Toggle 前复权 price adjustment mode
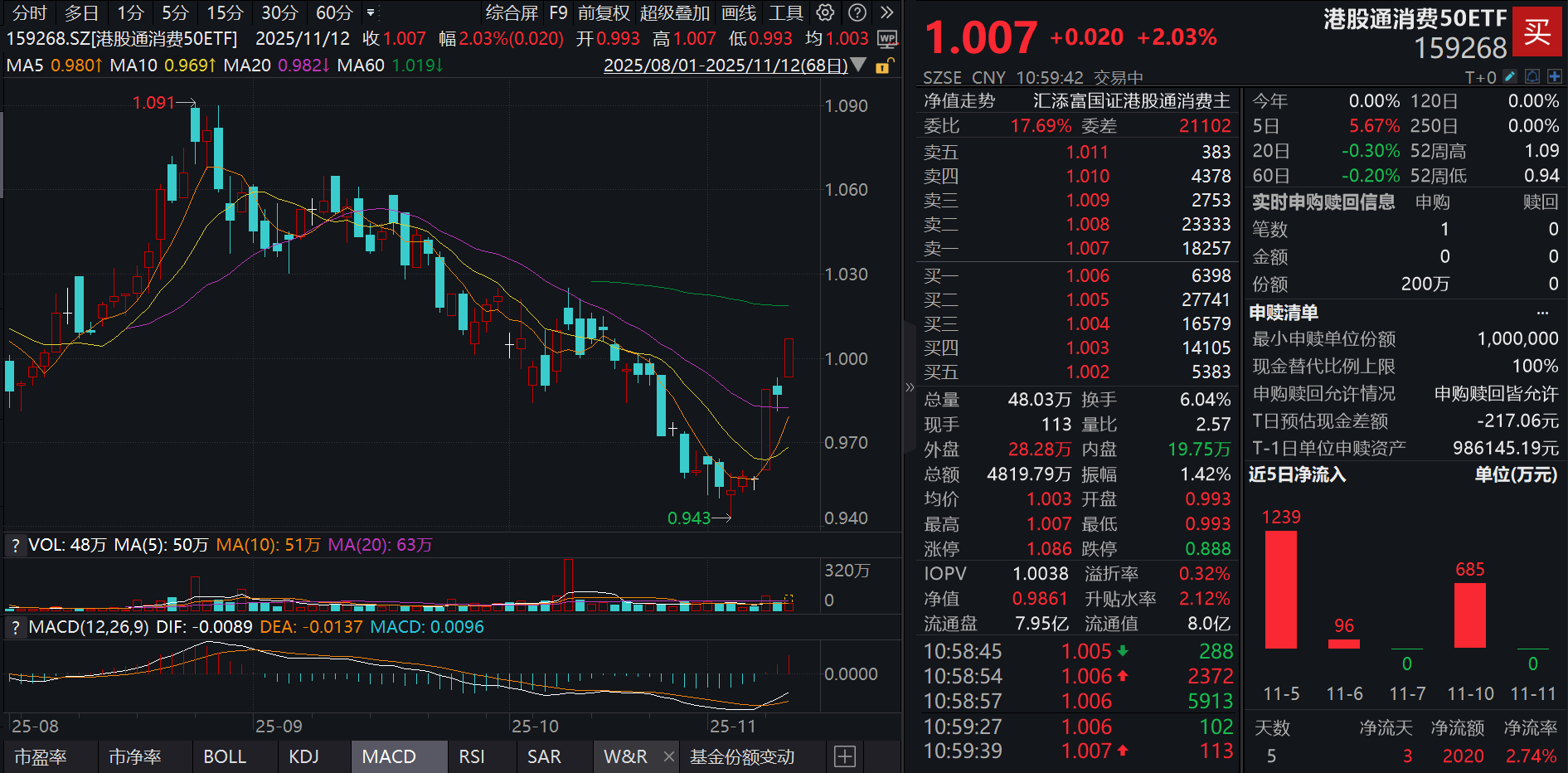 (605, 12)
